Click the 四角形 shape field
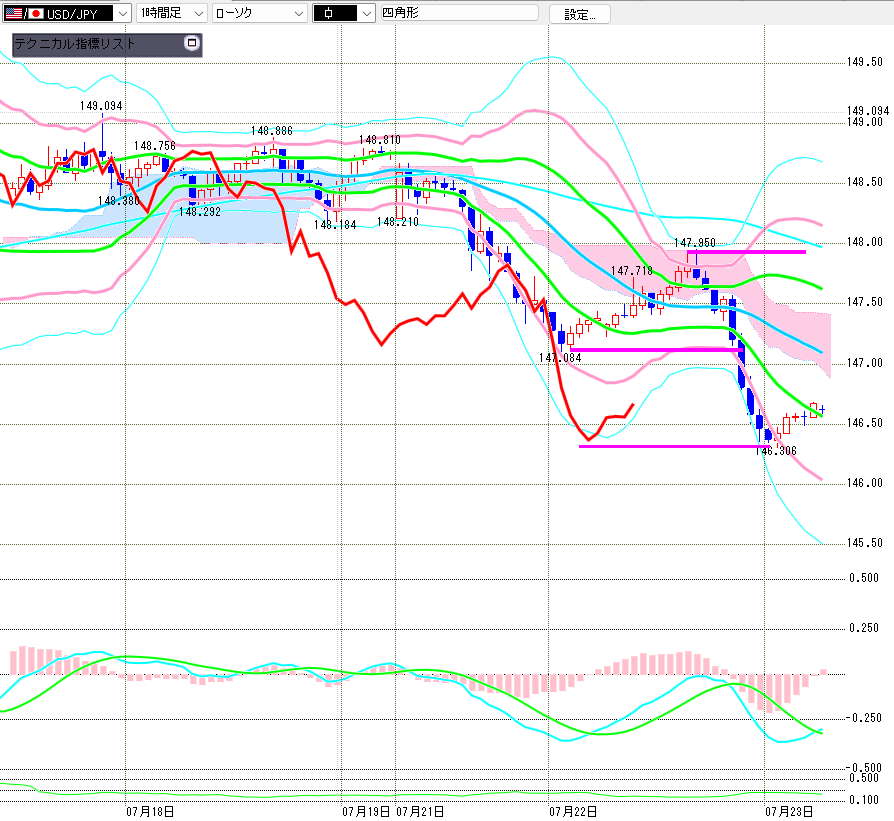 tap(459, 13)
